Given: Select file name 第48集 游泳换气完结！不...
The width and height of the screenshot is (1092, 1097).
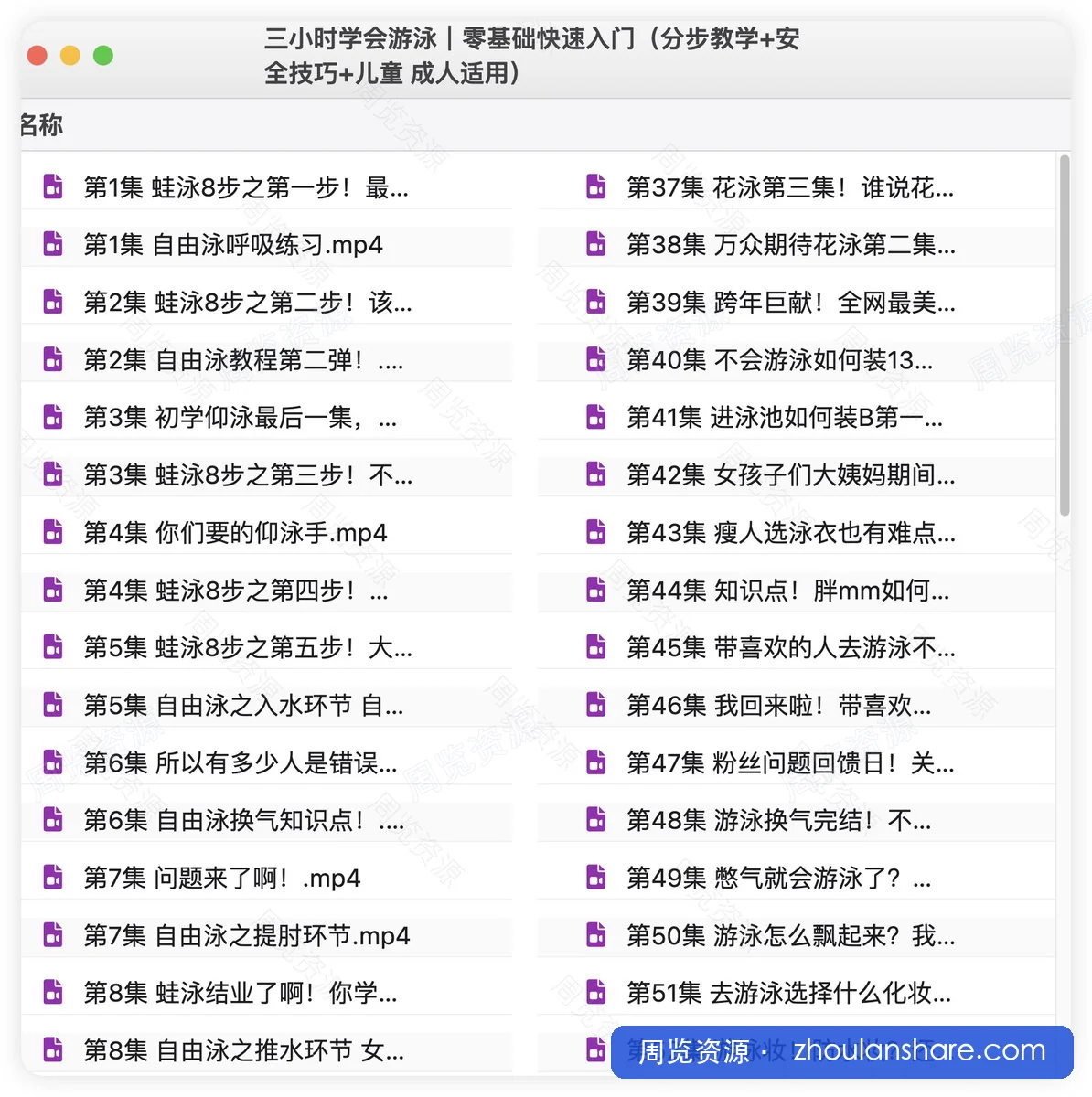Looking at the screenshot, I should [x=779, y=820].
